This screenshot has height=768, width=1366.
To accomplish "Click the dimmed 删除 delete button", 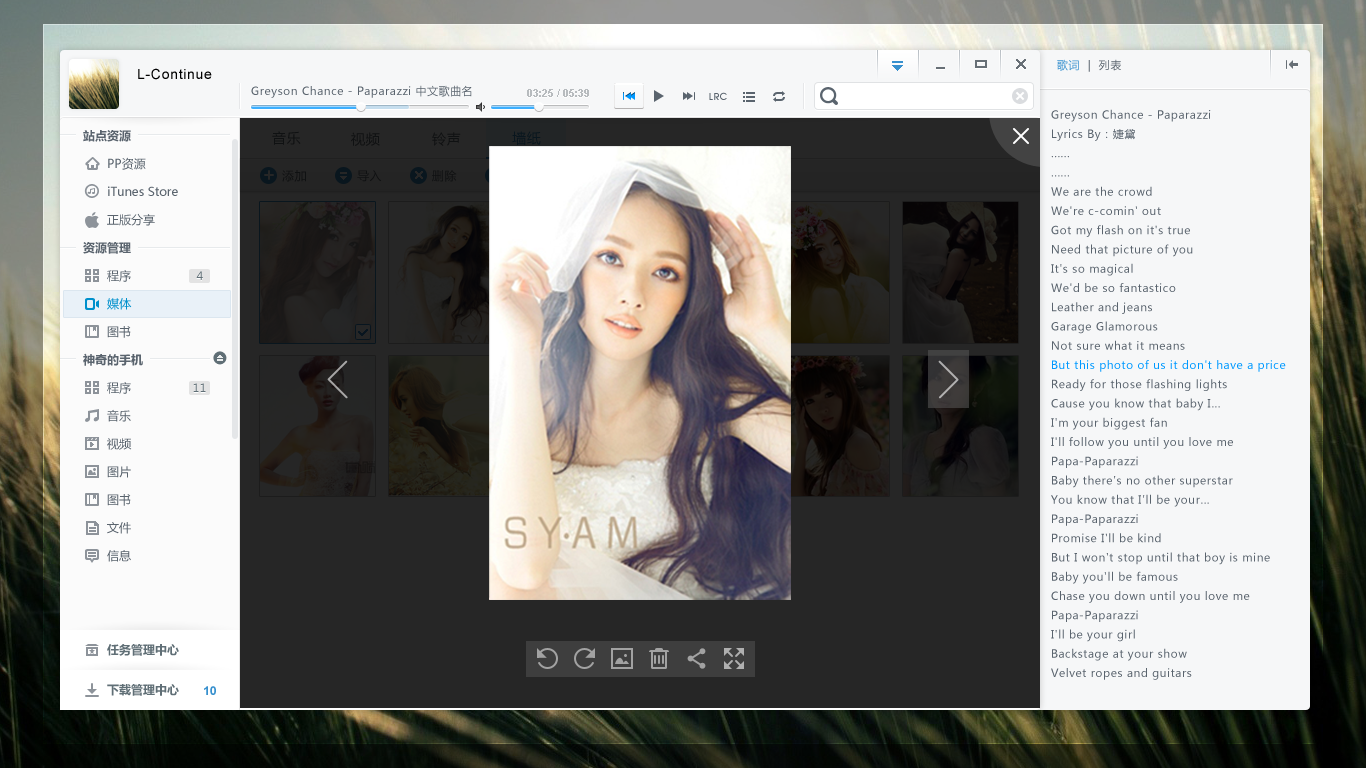I will tap(434, 176).
